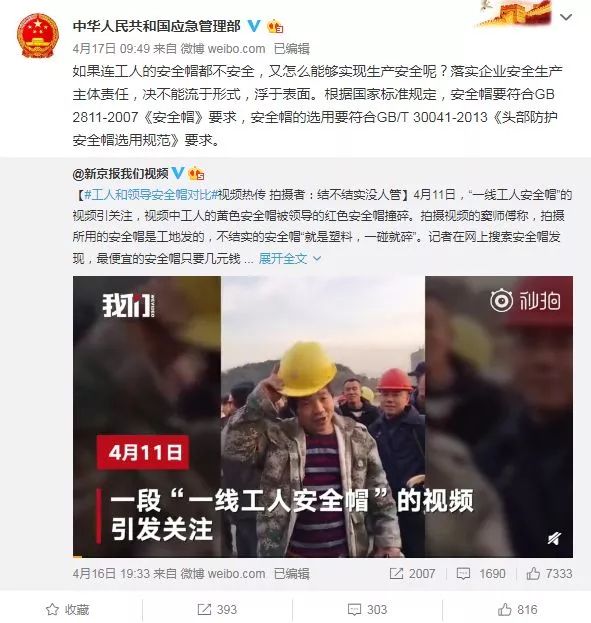591x623 pixels.
Task: Click the membership badge next to 新京报我们视频
Action: click(196, 174)
